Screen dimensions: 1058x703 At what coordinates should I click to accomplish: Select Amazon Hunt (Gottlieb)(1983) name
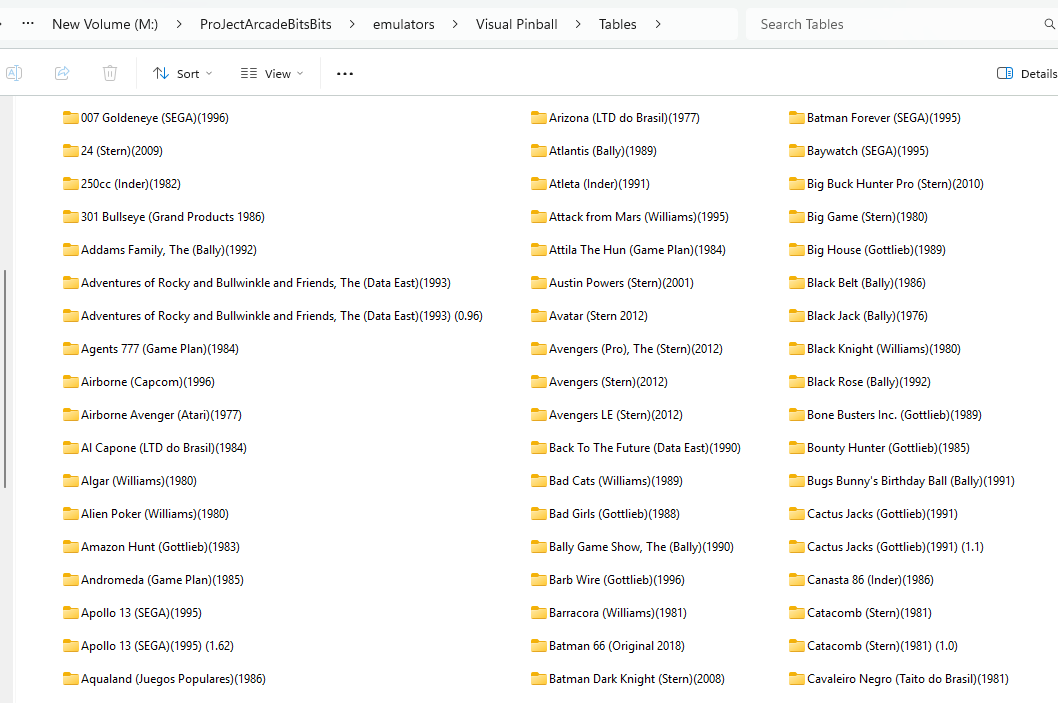161,547
